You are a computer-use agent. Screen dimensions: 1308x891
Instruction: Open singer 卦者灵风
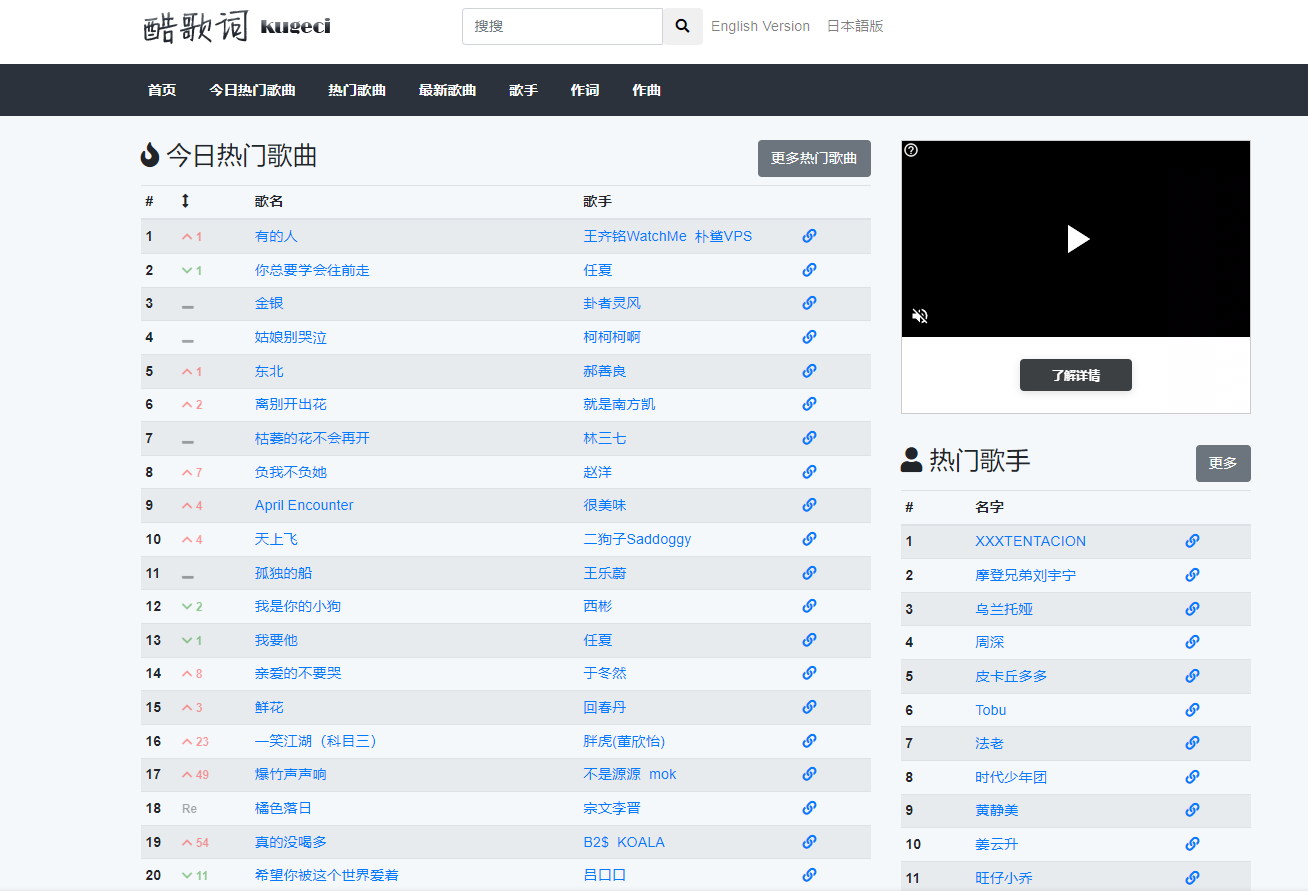tap(612, 303)
